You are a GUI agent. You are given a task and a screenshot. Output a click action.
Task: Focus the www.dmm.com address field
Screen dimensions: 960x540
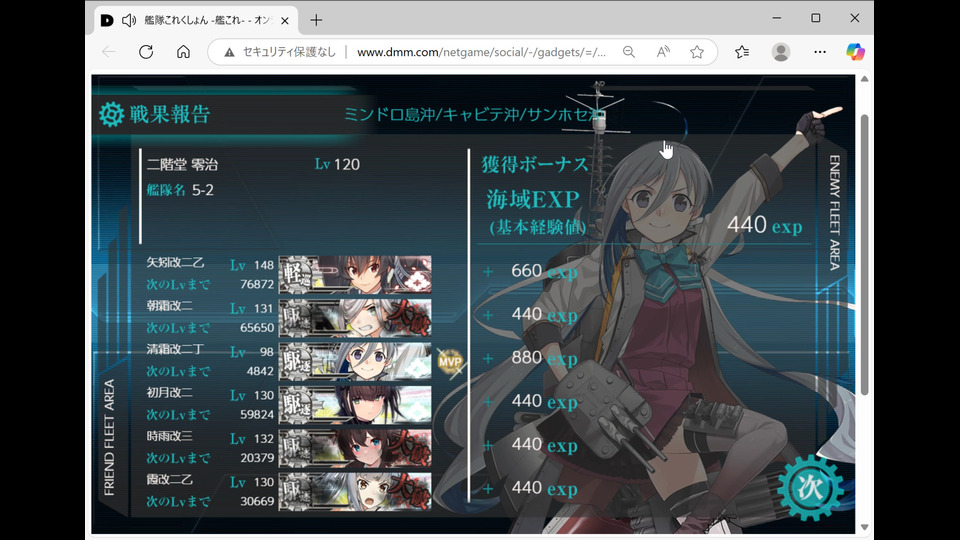[481, 52]
